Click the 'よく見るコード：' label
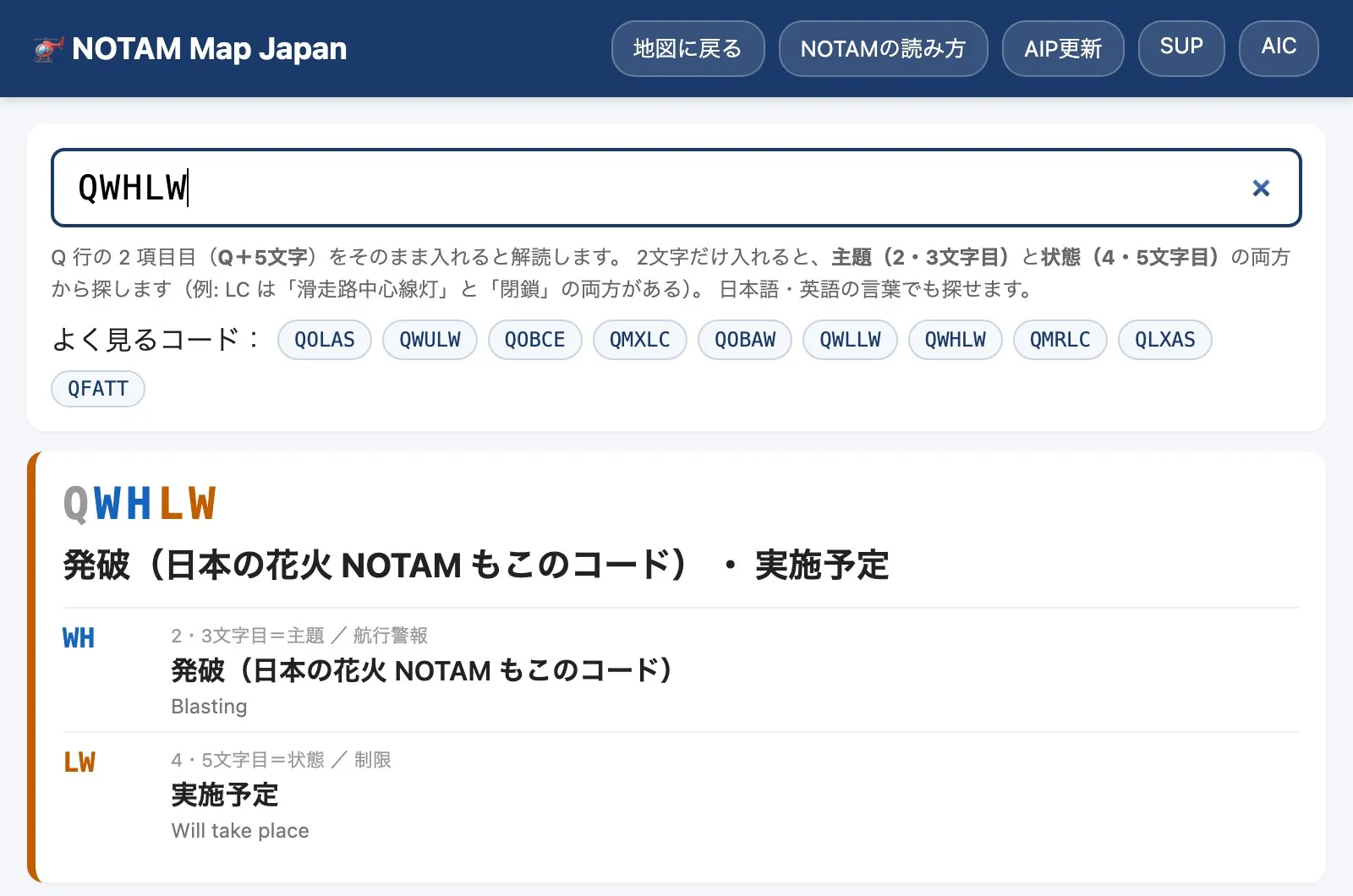This screenshot has width=1353, height=896. (x=156, y=340)
